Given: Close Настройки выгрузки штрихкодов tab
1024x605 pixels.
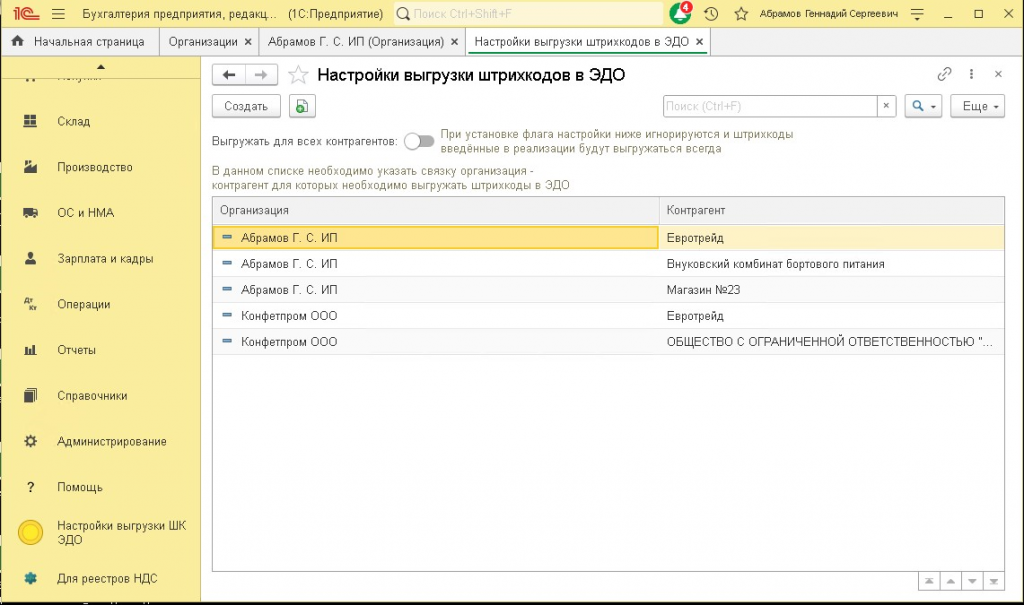Looking at the screenshot, I should (x=699, y=42).
